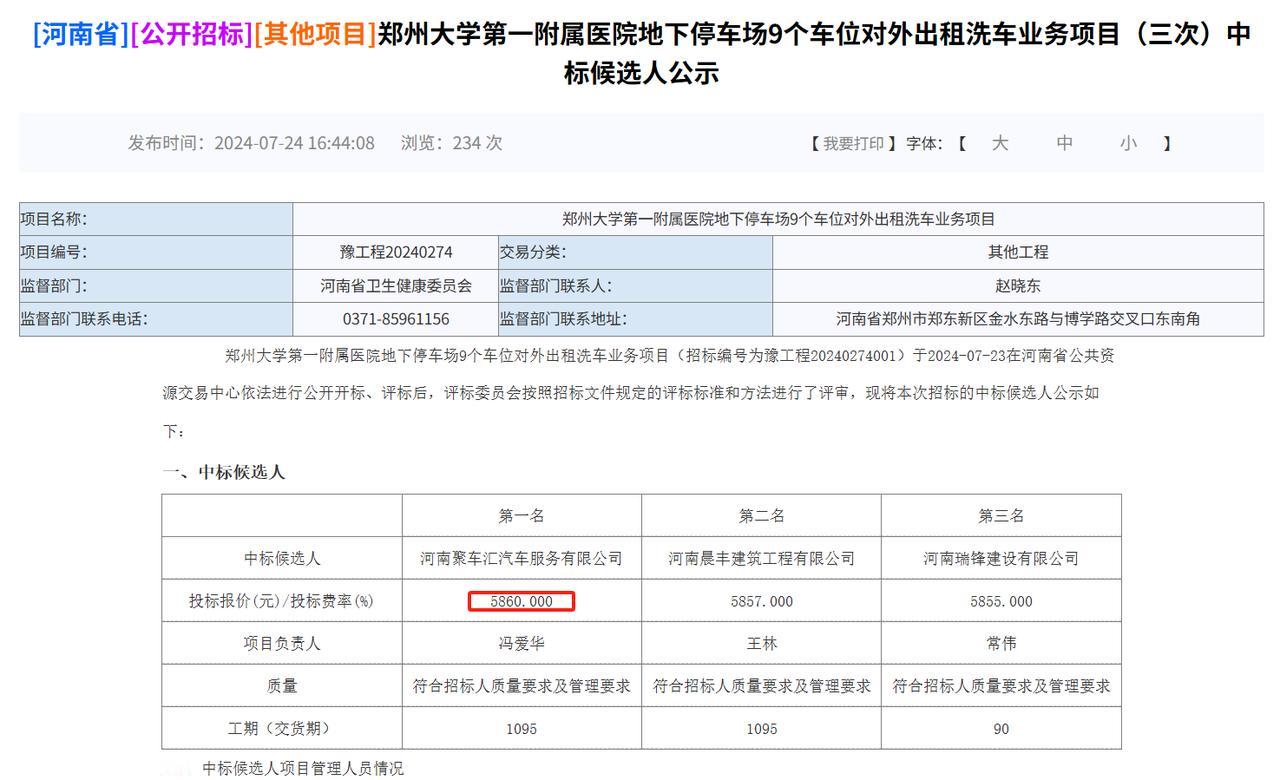
Task: Click the 交易分类 label cell
Action: point(635,252)
